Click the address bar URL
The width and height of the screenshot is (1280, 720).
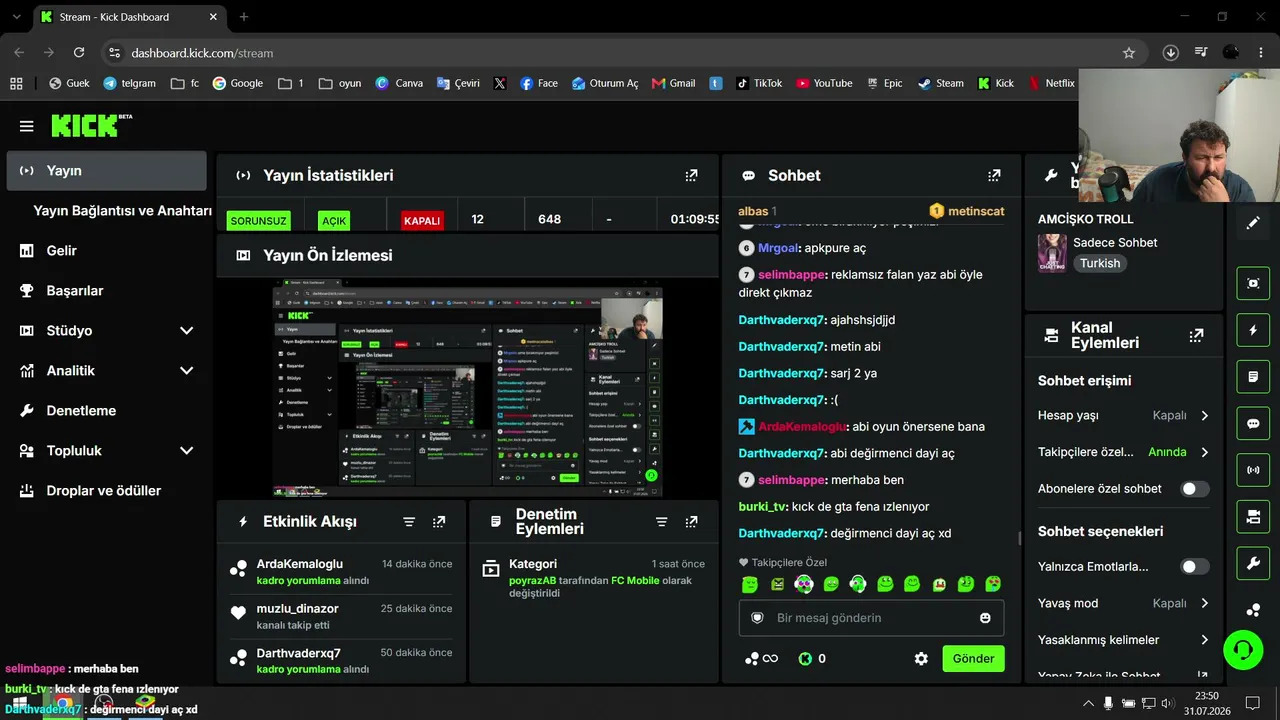pyautogui.click(x=202, y=53)
